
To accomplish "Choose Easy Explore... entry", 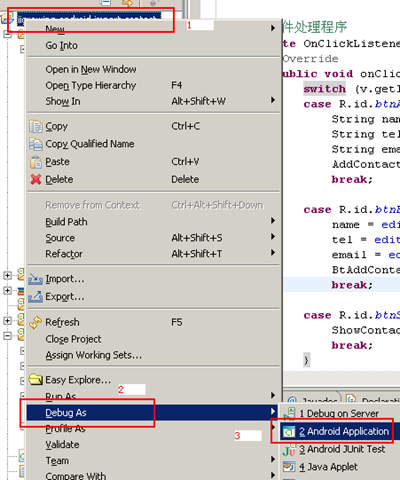I will (153, 380).
